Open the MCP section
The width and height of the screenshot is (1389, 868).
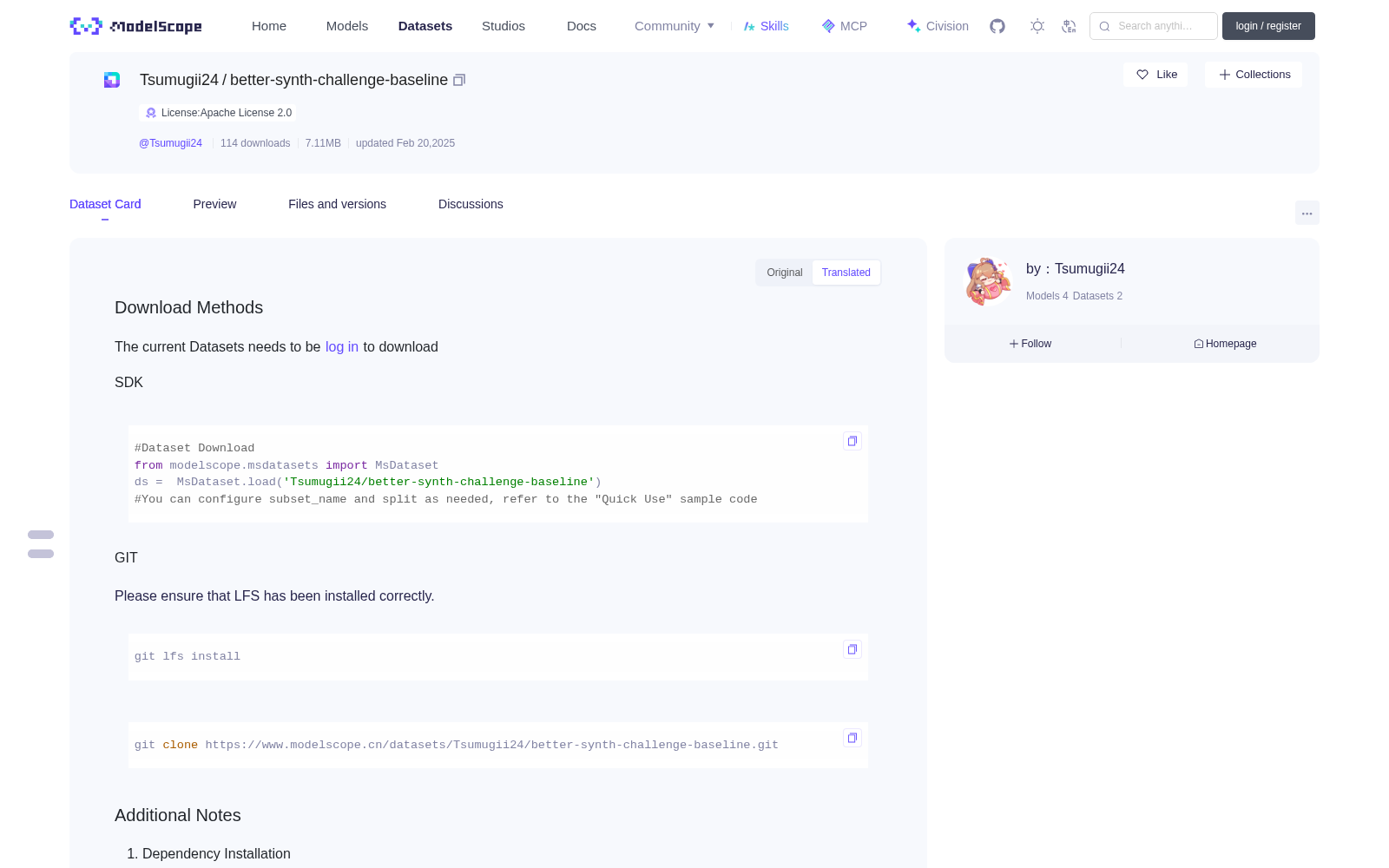(x=845, y=26)
